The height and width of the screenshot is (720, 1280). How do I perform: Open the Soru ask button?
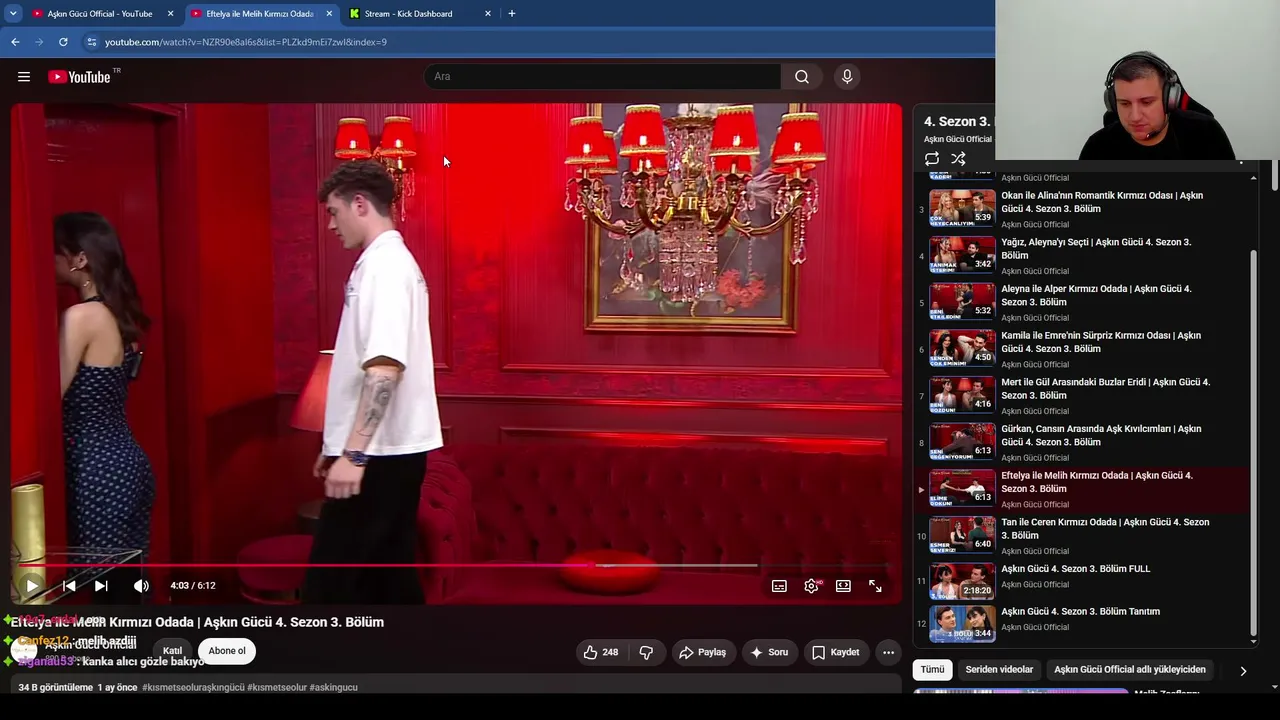coord(770,652)
